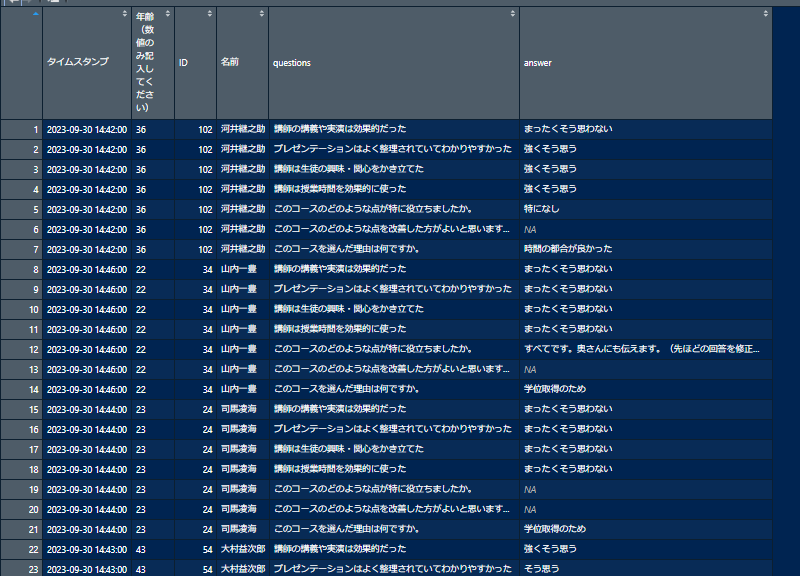Click row number 1
The width and height of the screenshot is (800, 576).
[36, 130]
